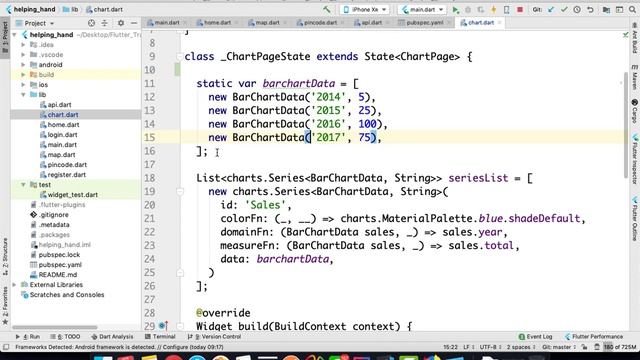640x360 pixels.
Task: Click the Flutter Hot Reload lightning icon
Action: [493, 9]
